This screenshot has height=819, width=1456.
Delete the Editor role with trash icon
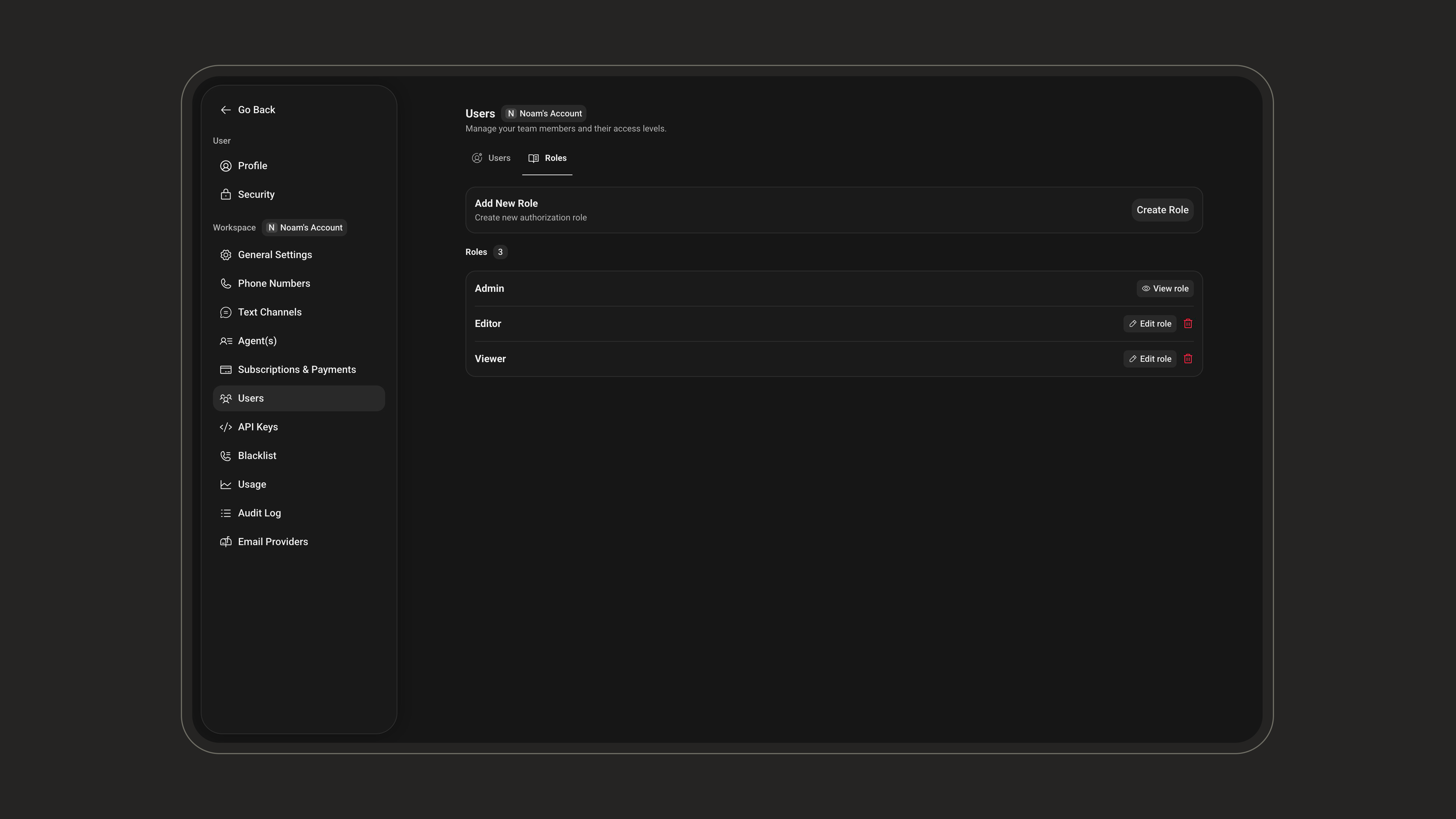point(1188,324)
